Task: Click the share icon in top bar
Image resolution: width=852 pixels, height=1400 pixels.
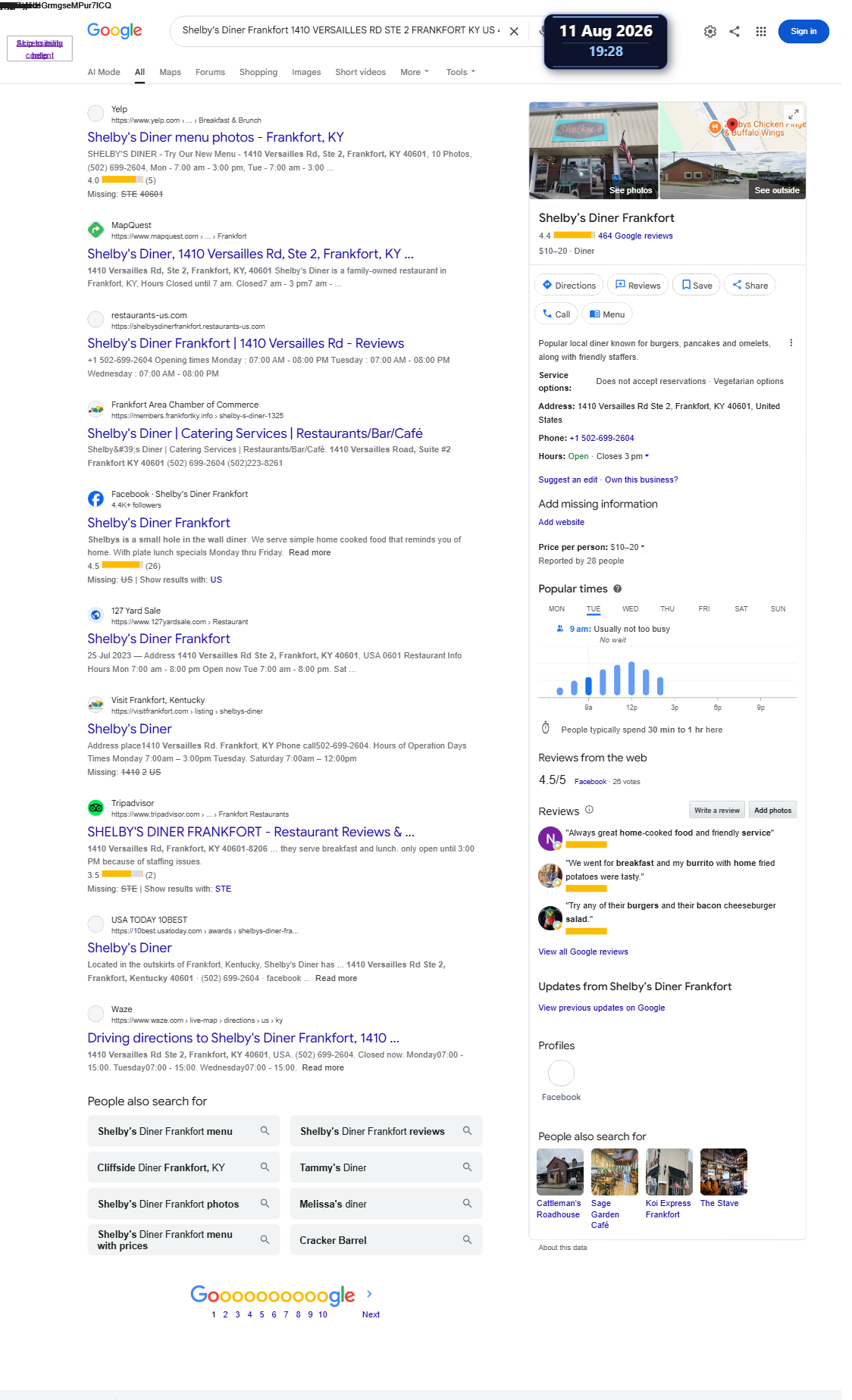Action: coord(735,32)
